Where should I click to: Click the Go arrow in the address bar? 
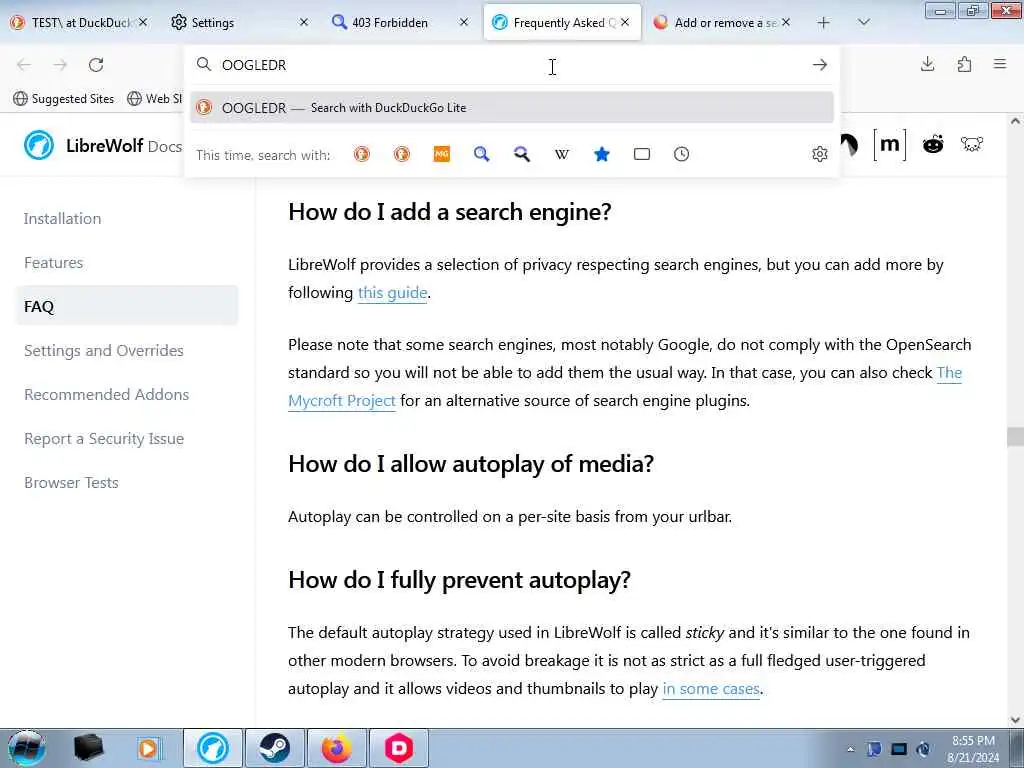click(x=820, y=65)
